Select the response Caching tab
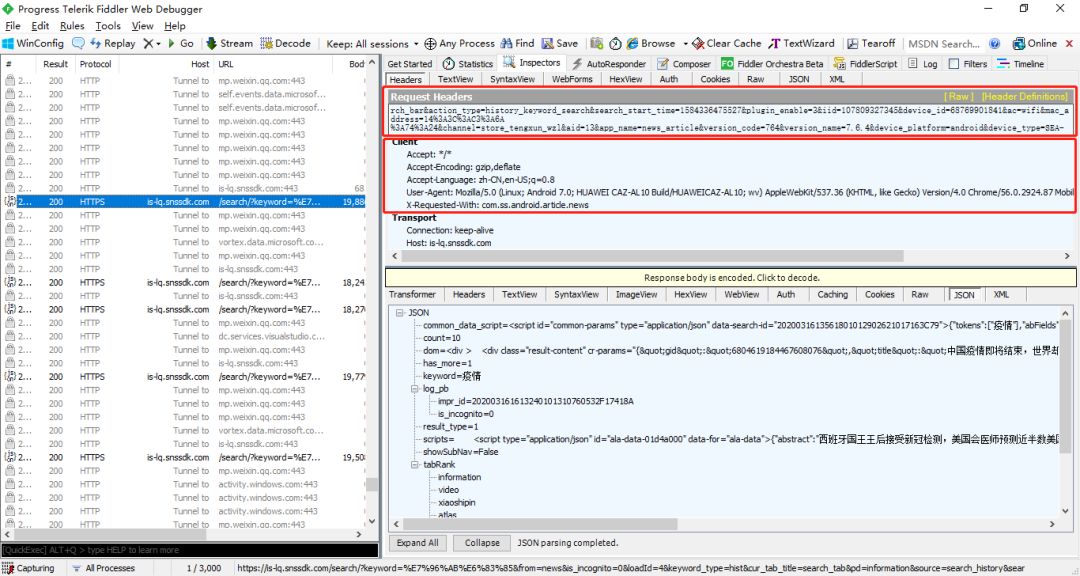 pyautogui.click(x=832, y=294)
